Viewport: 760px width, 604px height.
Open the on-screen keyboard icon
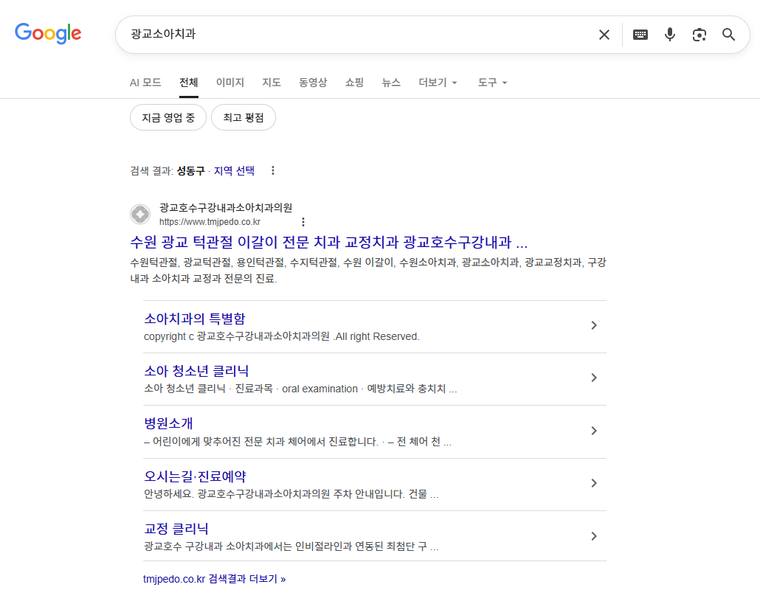click(x=640, y=34)
